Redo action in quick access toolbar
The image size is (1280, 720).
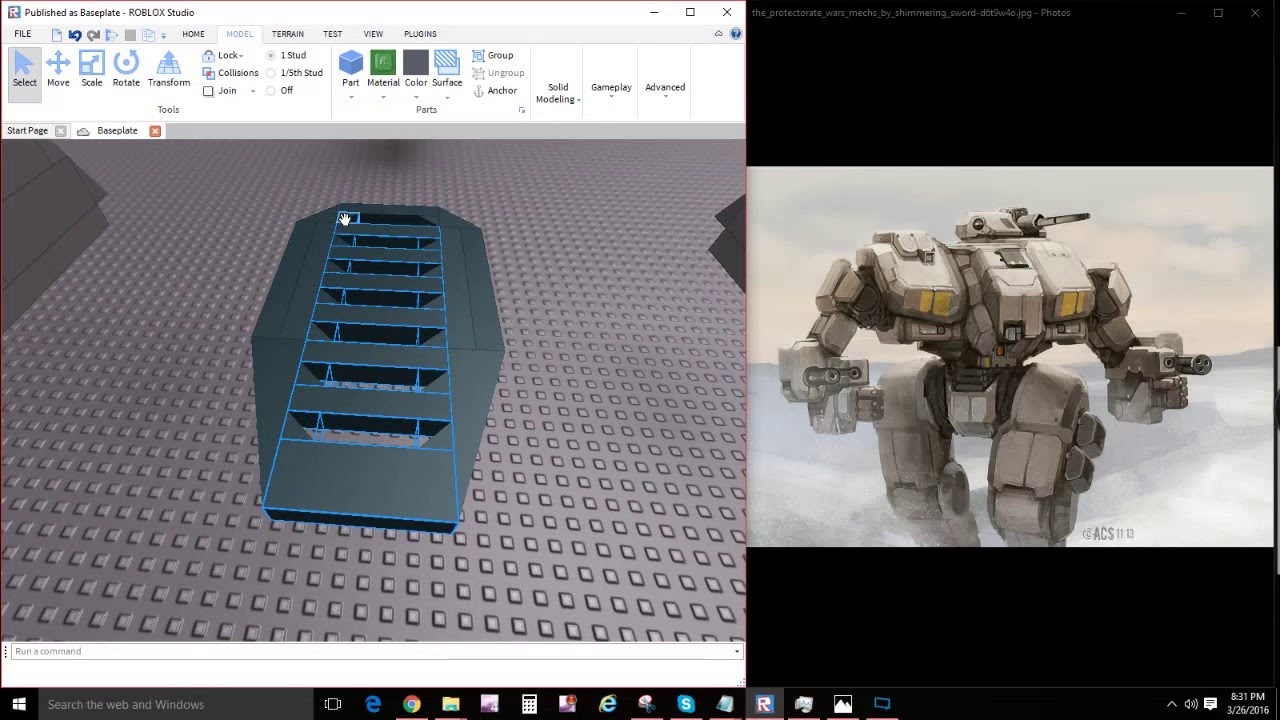(x=93, y=35)
